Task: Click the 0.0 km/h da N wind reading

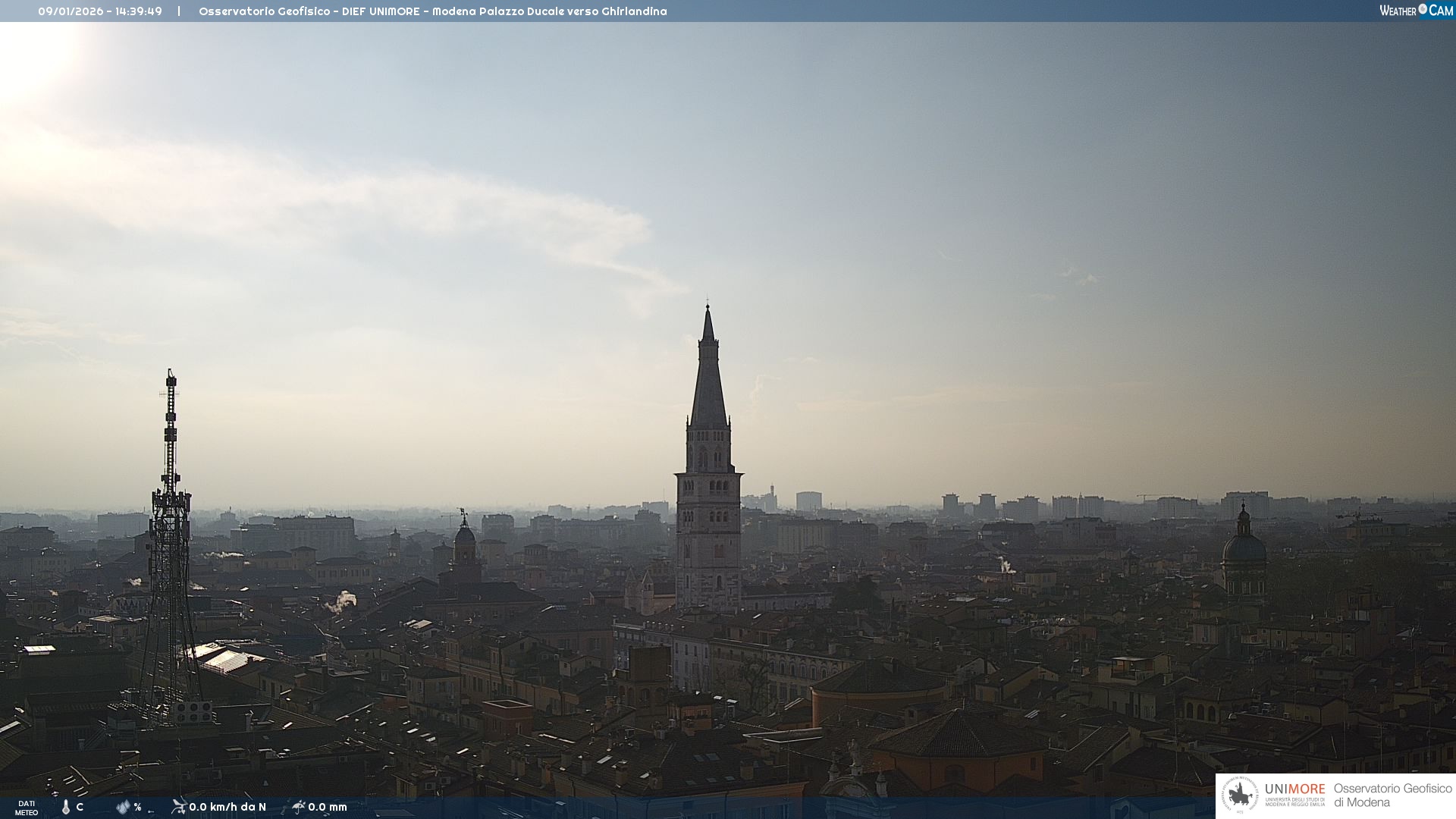Action: 227,807
